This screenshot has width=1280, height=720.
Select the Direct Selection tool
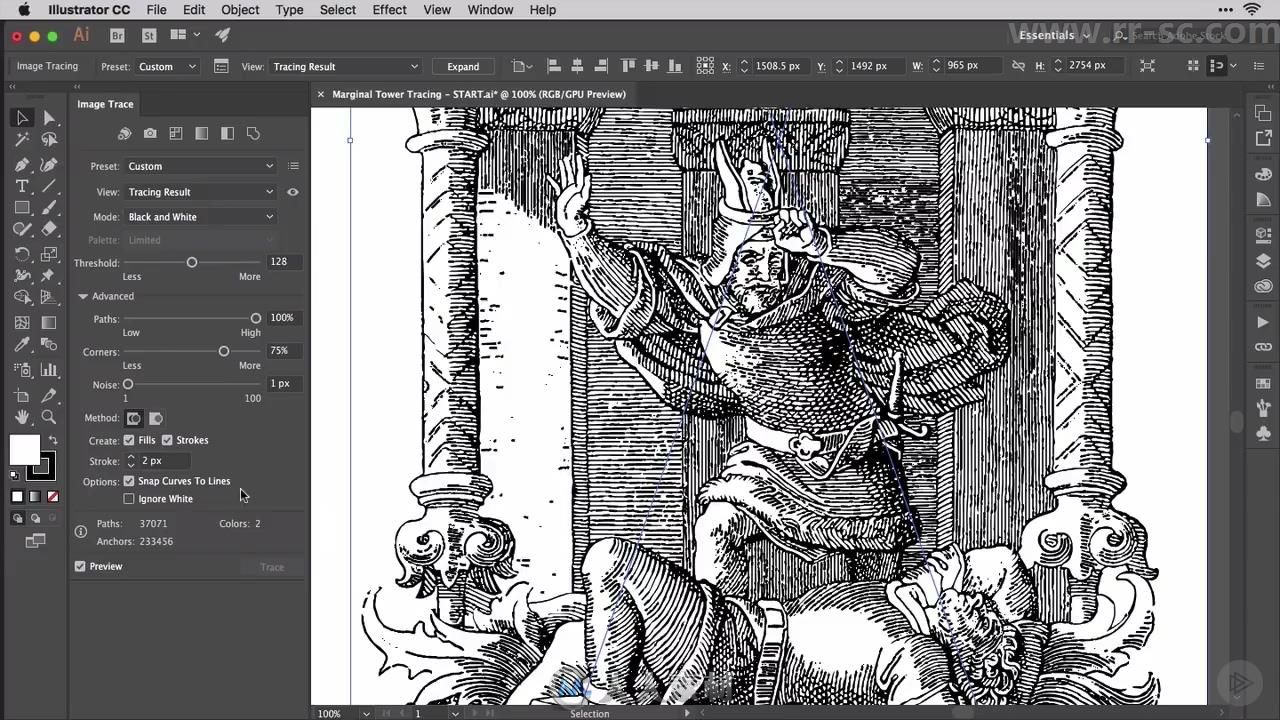point(49,118)
